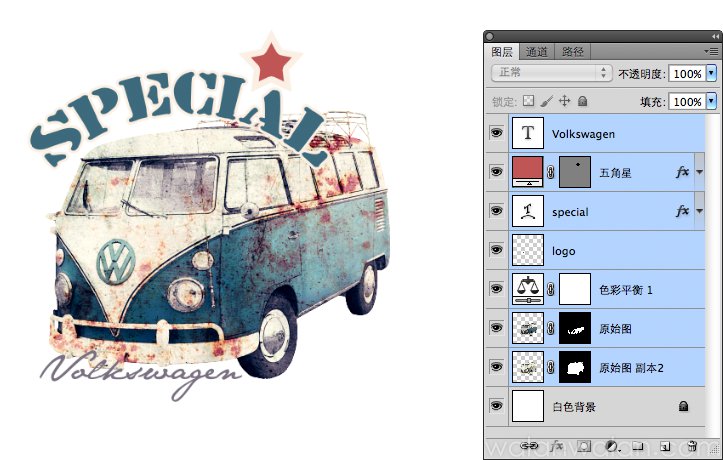
Task: Toggle visibility of the logo layer
Action: (496, 250)
